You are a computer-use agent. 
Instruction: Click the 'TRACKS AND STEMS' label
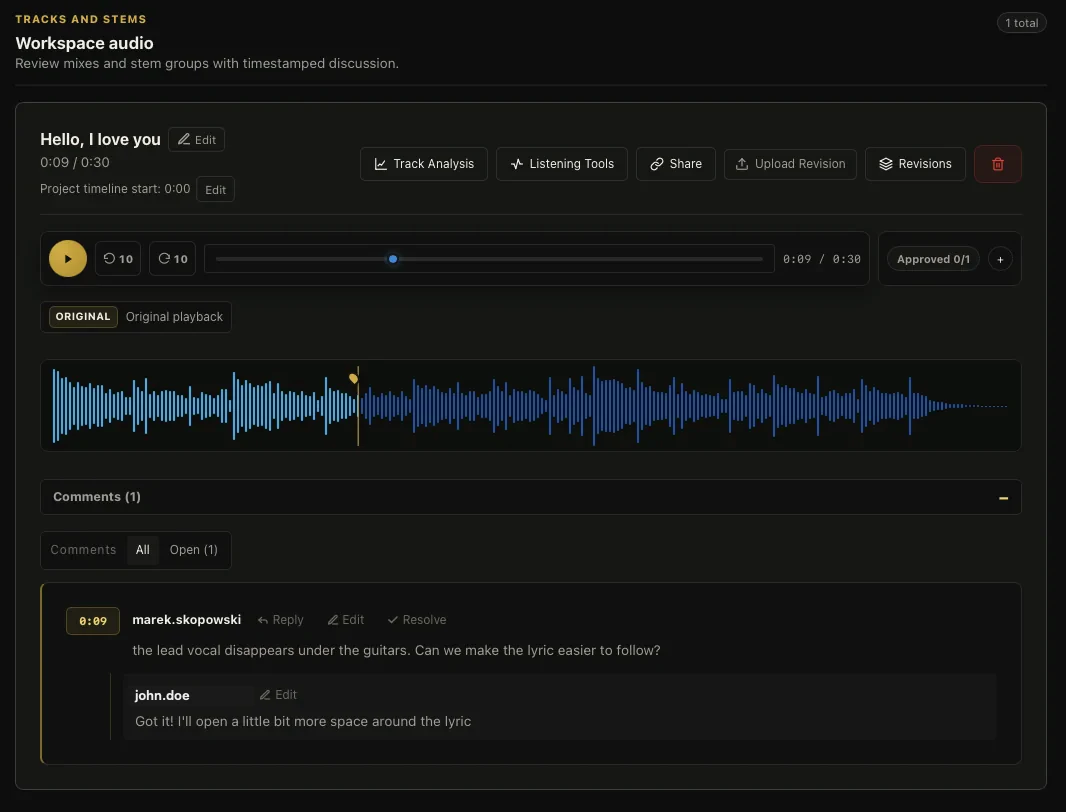[81, 19]
